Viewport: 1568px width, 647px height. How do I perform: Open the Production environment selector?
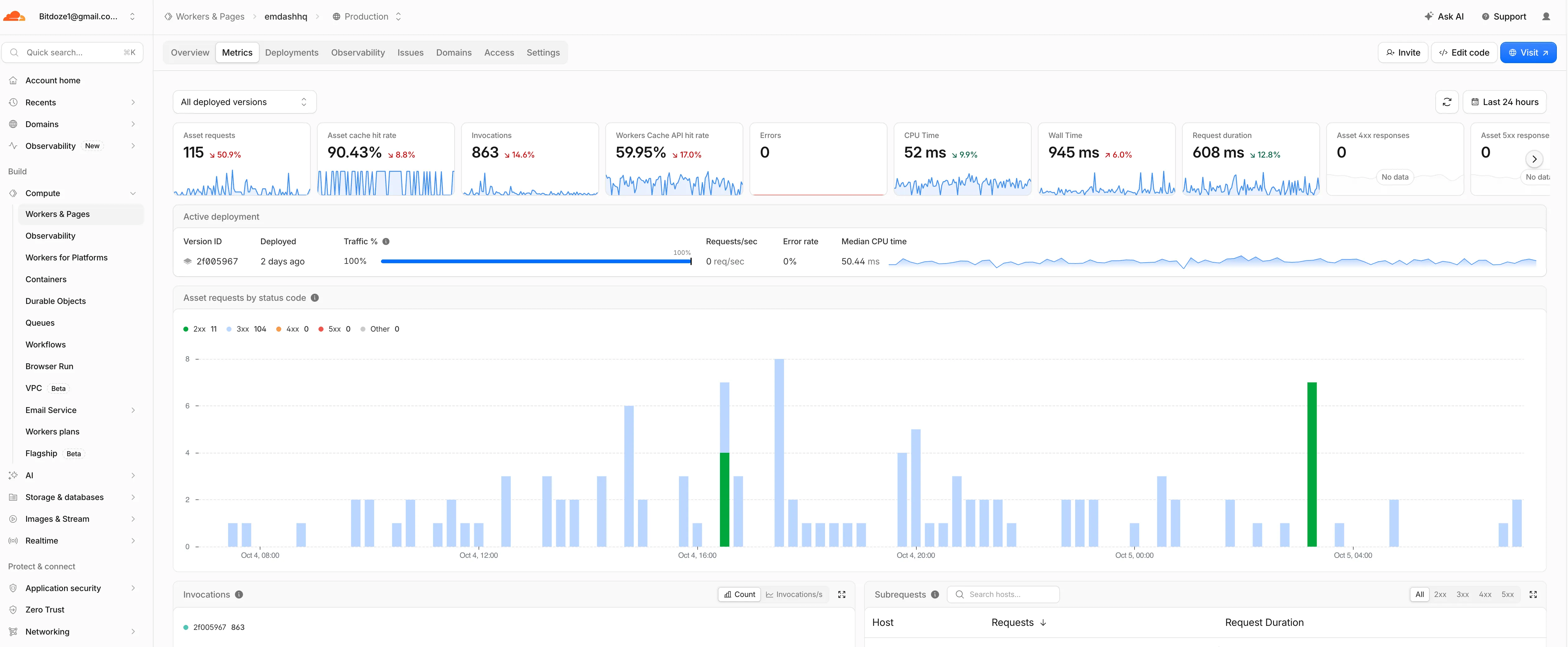367,16
